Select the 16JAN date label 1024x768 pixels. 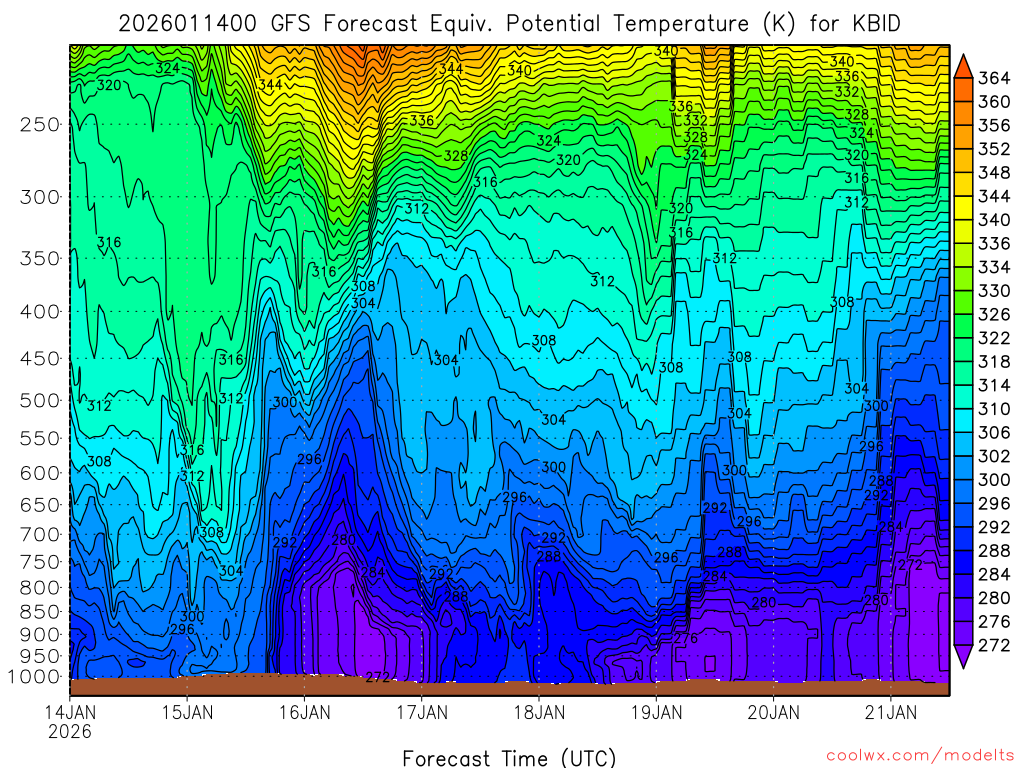pyautogui.click(x=305, y=712)
